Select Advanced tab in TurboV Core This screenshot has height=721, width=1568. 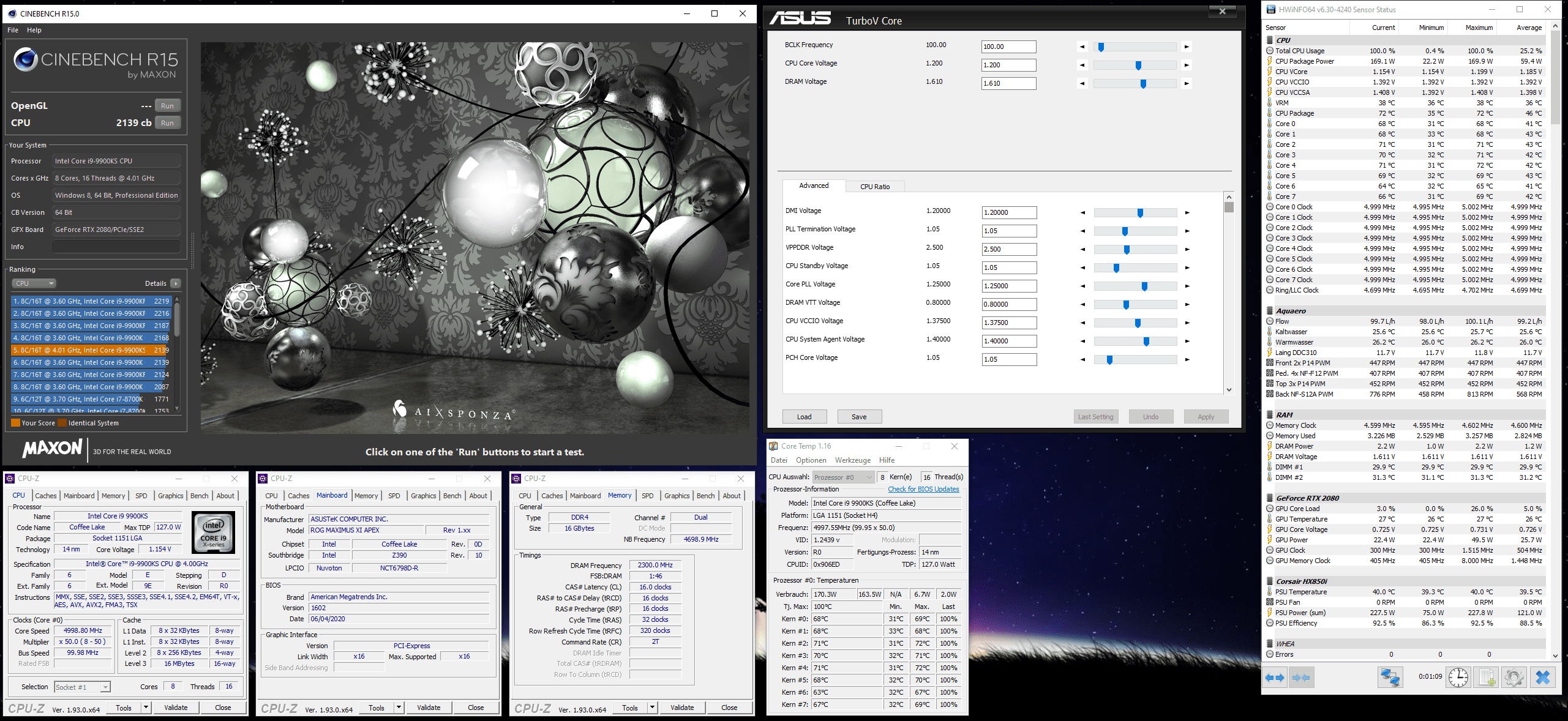pyautogui.click(x=814, y=185)
